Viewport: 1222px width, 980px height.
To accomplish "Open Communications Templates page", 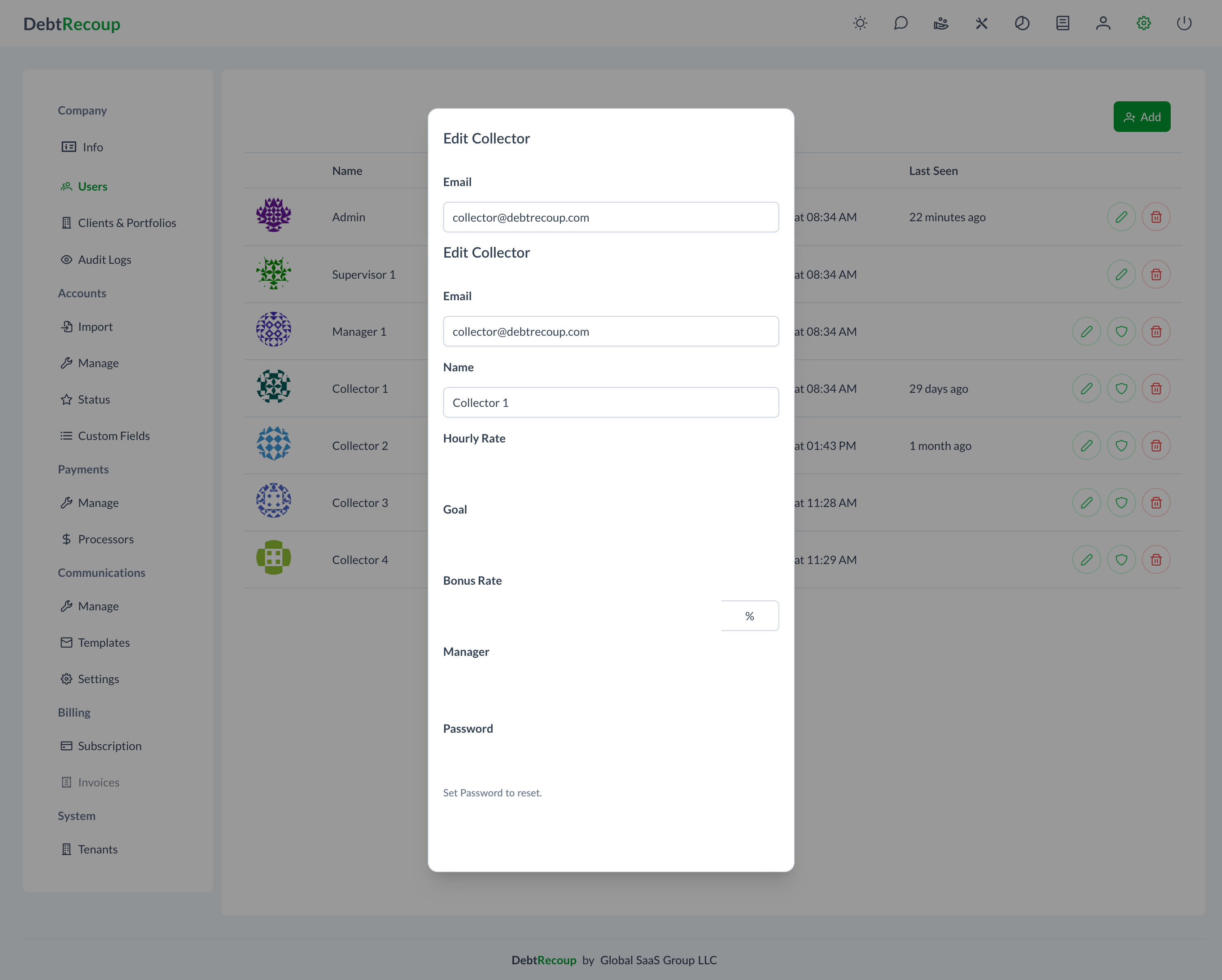I will (x=104, y=642).
